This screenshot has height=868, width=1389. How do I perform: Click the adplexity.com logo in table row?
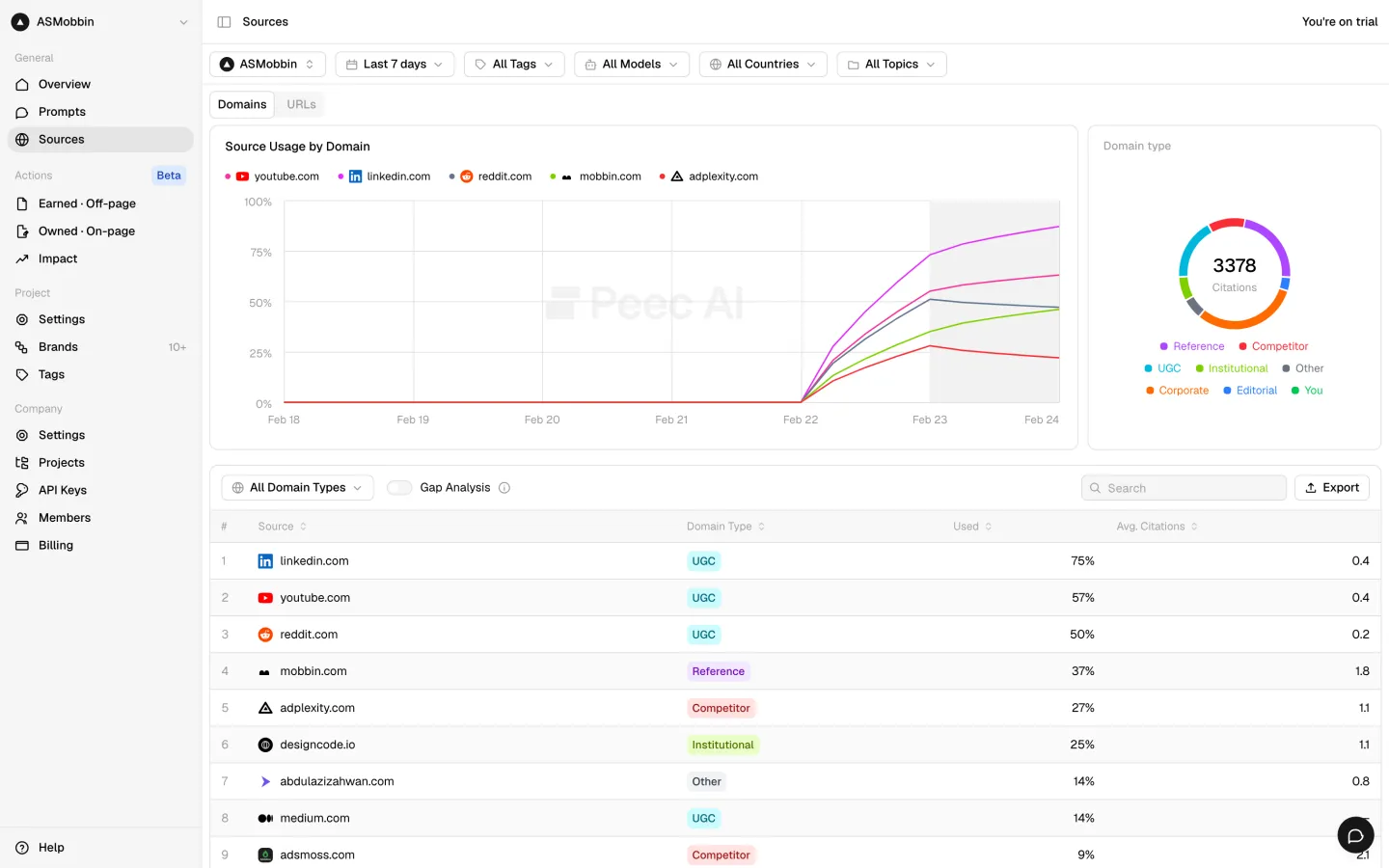tap(265, 708)
